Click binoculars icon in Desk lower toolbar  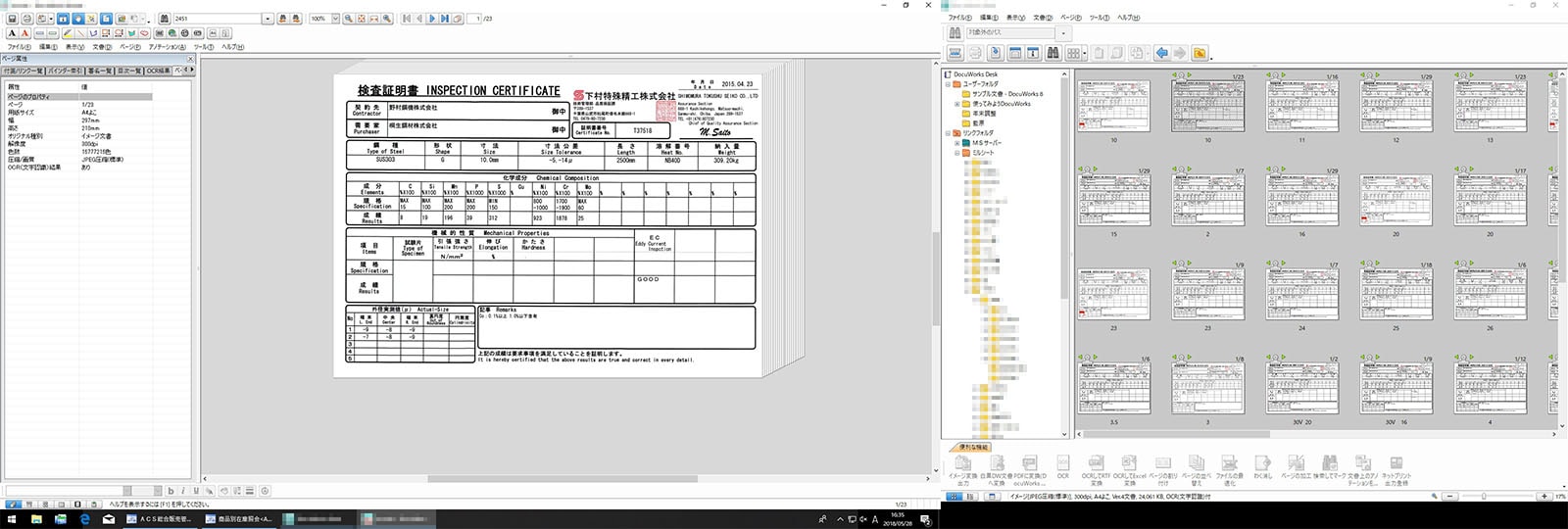coord(1053,53)
